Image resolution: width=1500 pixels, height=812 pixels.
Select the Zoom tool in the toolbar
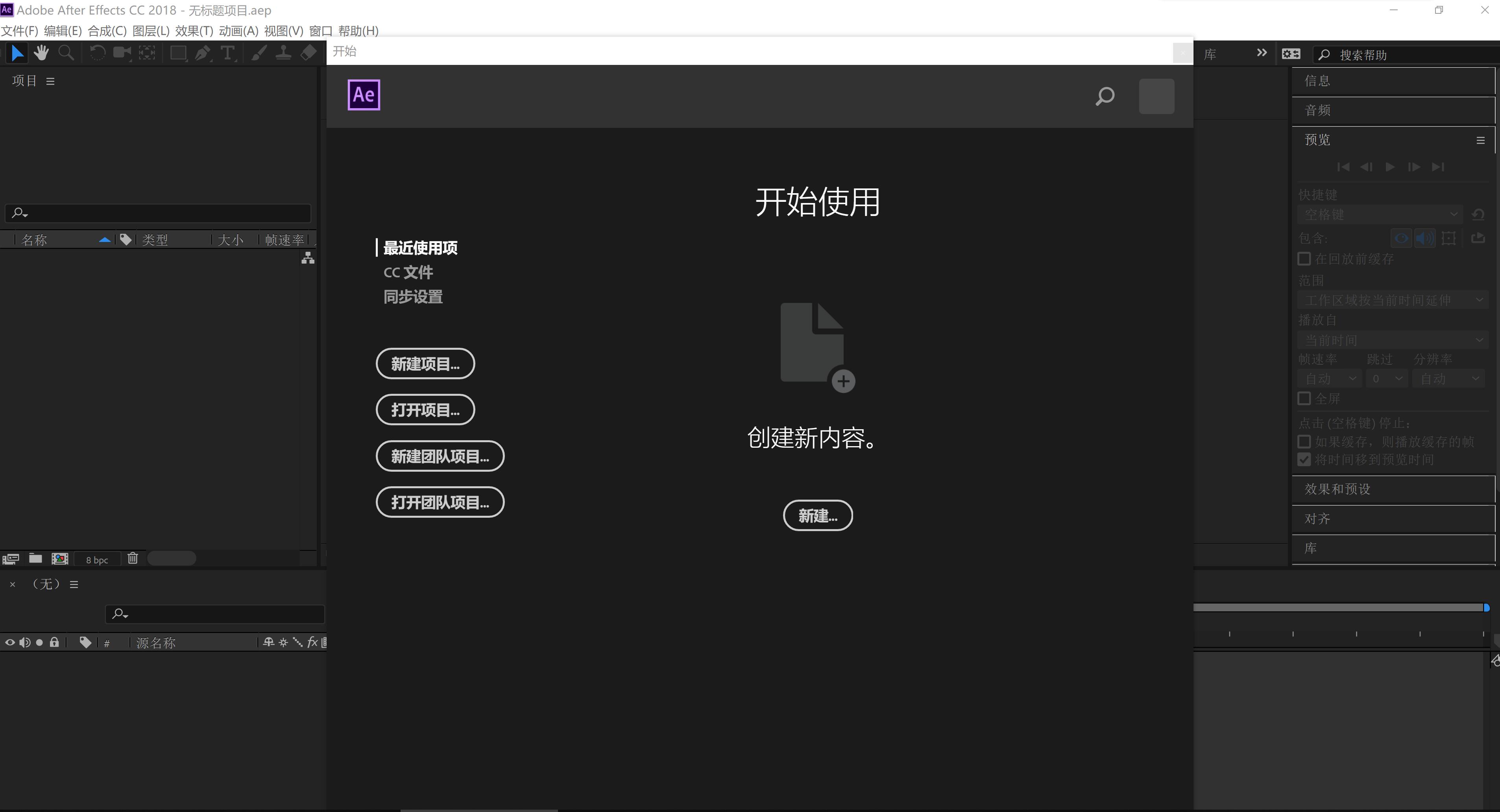[x=66, y=53]
